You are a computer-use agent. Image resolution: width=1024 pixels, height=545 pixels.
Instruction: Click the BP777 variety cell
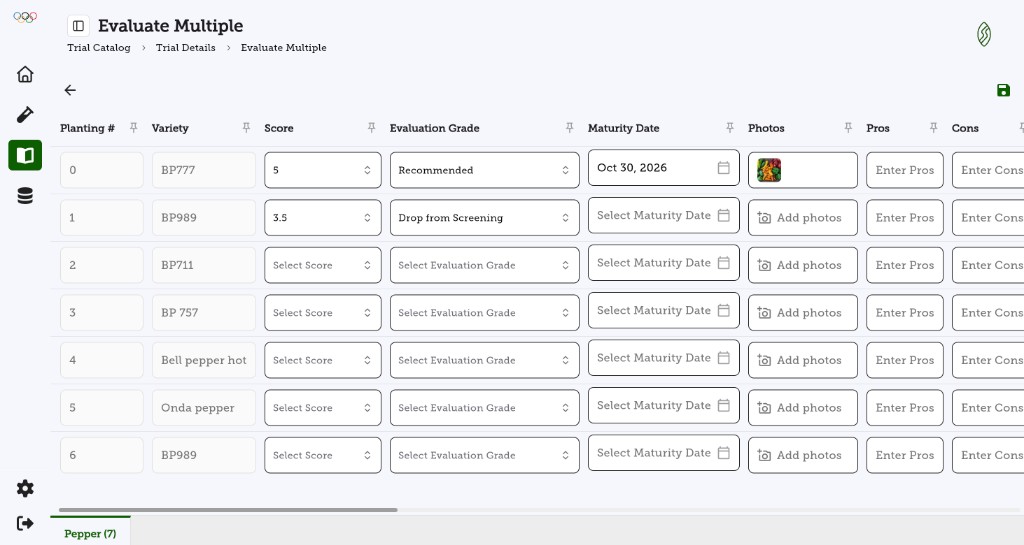[204, 170]
